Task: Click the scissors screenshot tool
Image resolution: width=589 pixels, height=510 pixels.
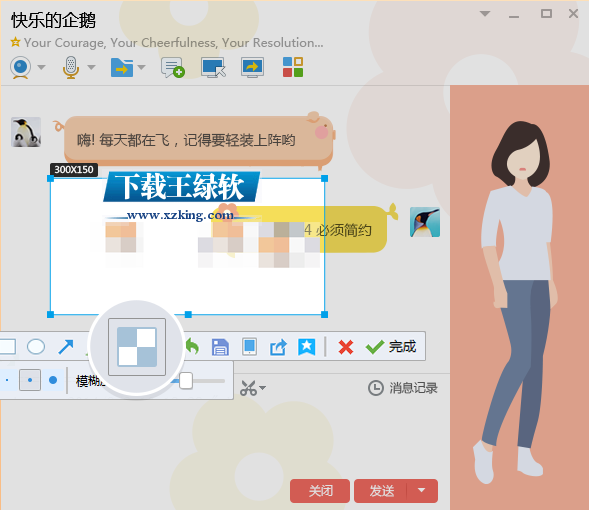Action: coord(248,388)
